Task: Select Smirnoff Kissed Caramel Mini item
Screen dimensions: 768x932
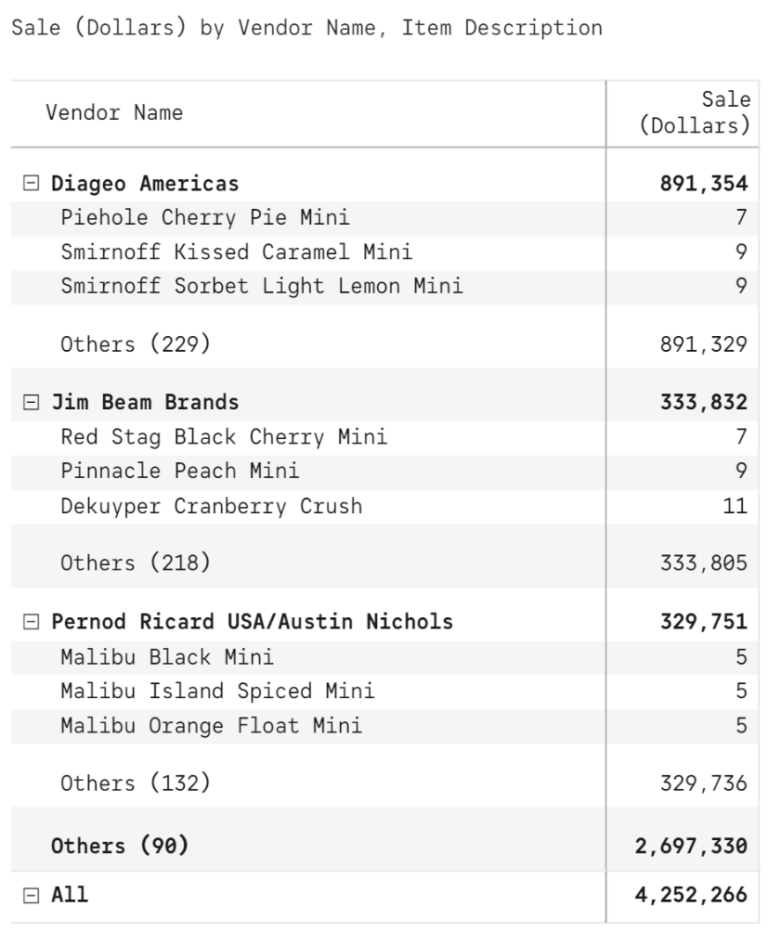Action: tap(236, 252)
